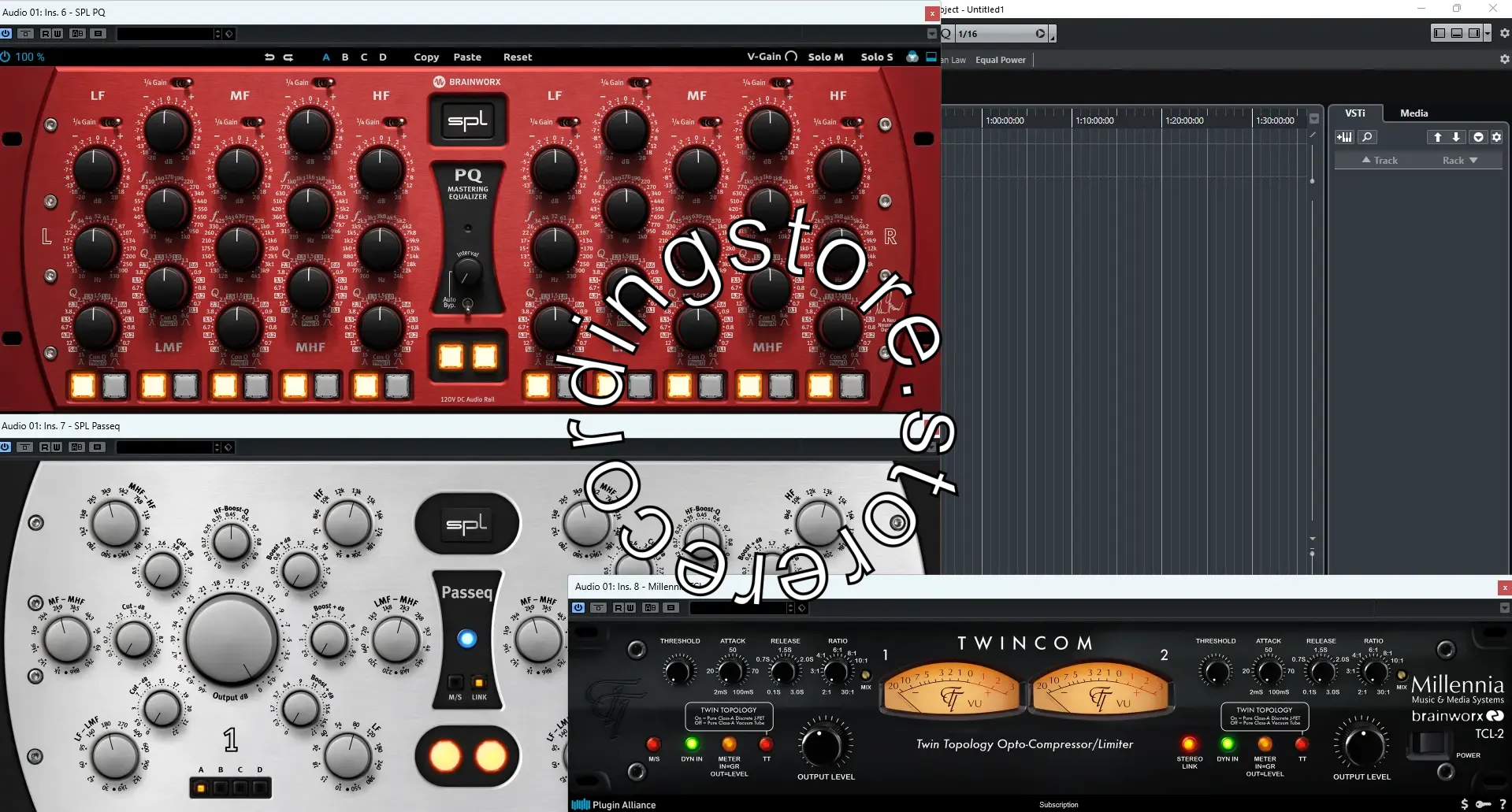Toggle the M/S button on Passeq

point(455,682)
